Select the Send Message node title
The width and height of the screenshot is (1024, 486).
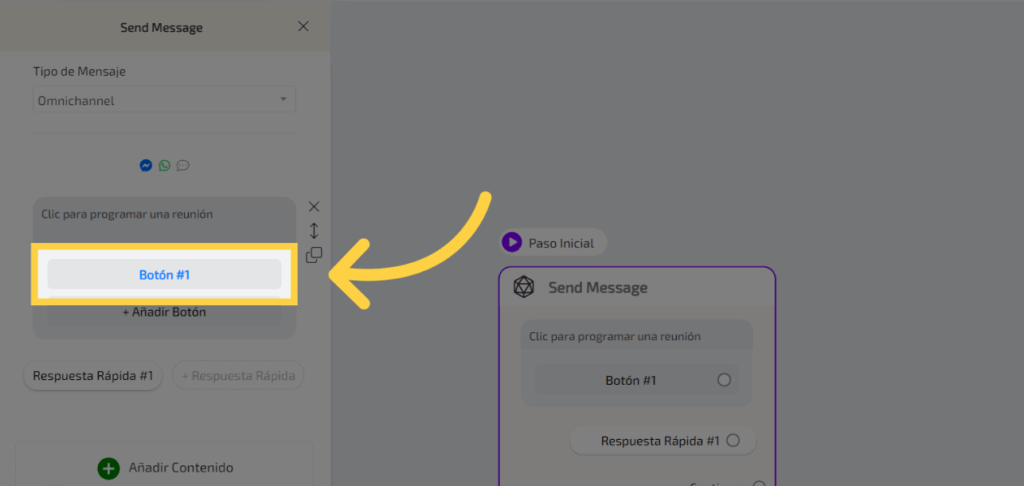pos(597,288)
